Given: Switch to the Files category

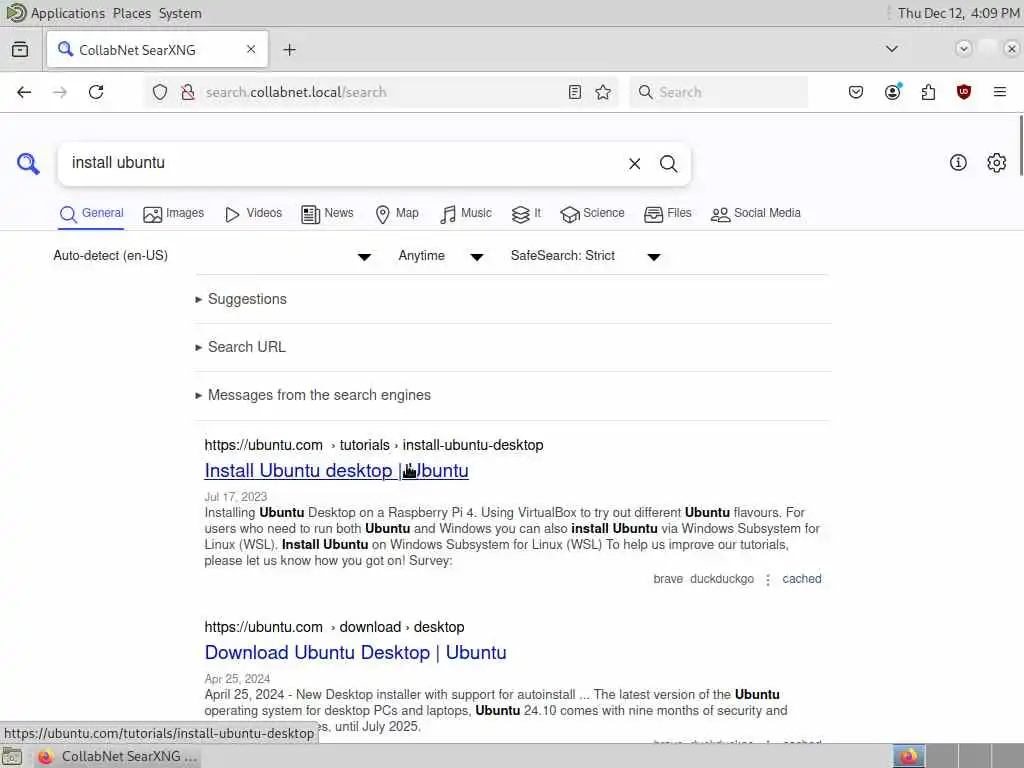Looking at the screenshot, I should pos(667,214).
